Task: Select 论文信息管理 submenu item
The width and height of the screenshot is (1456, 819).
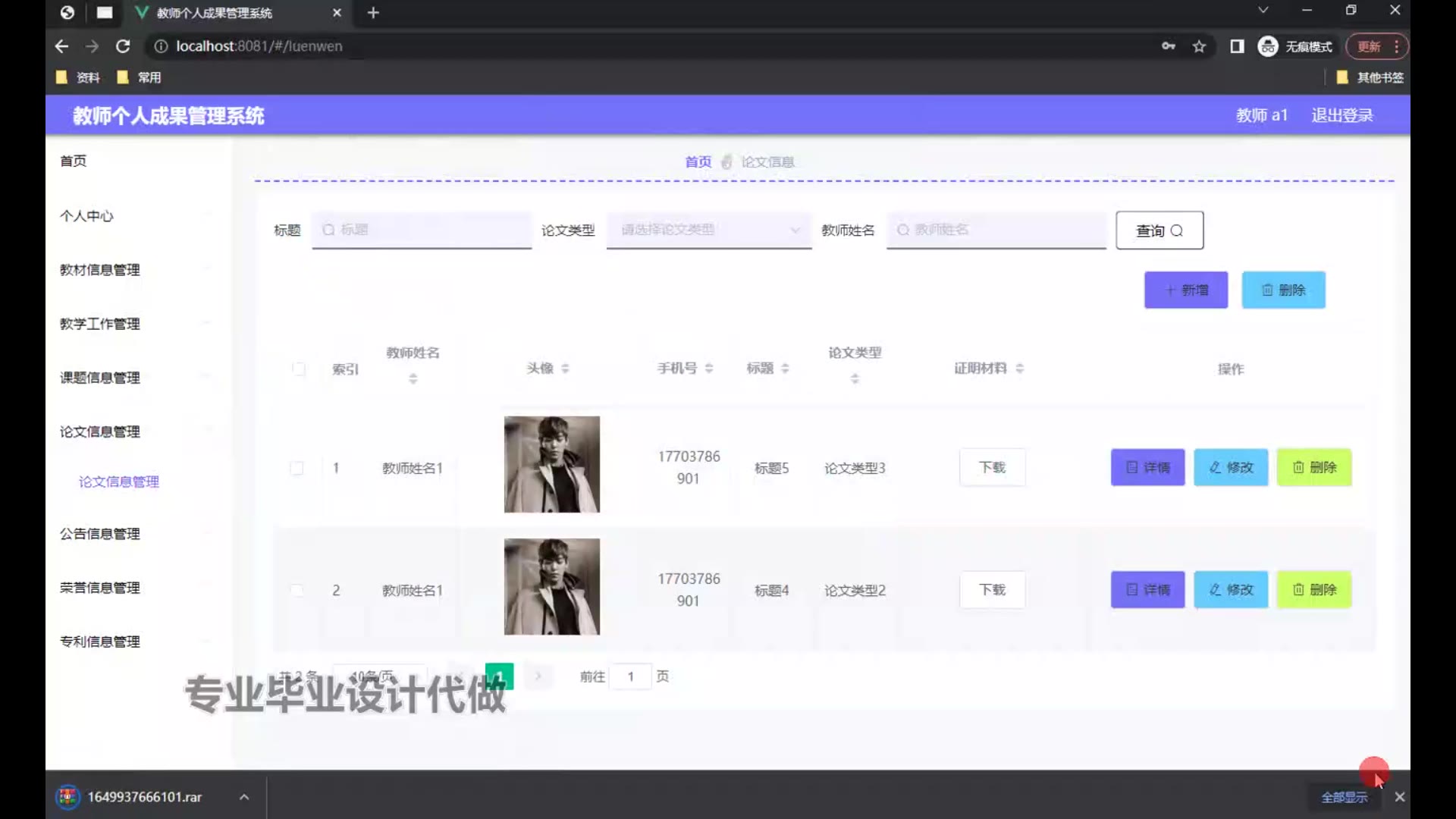Action: [x=119, y=482]
